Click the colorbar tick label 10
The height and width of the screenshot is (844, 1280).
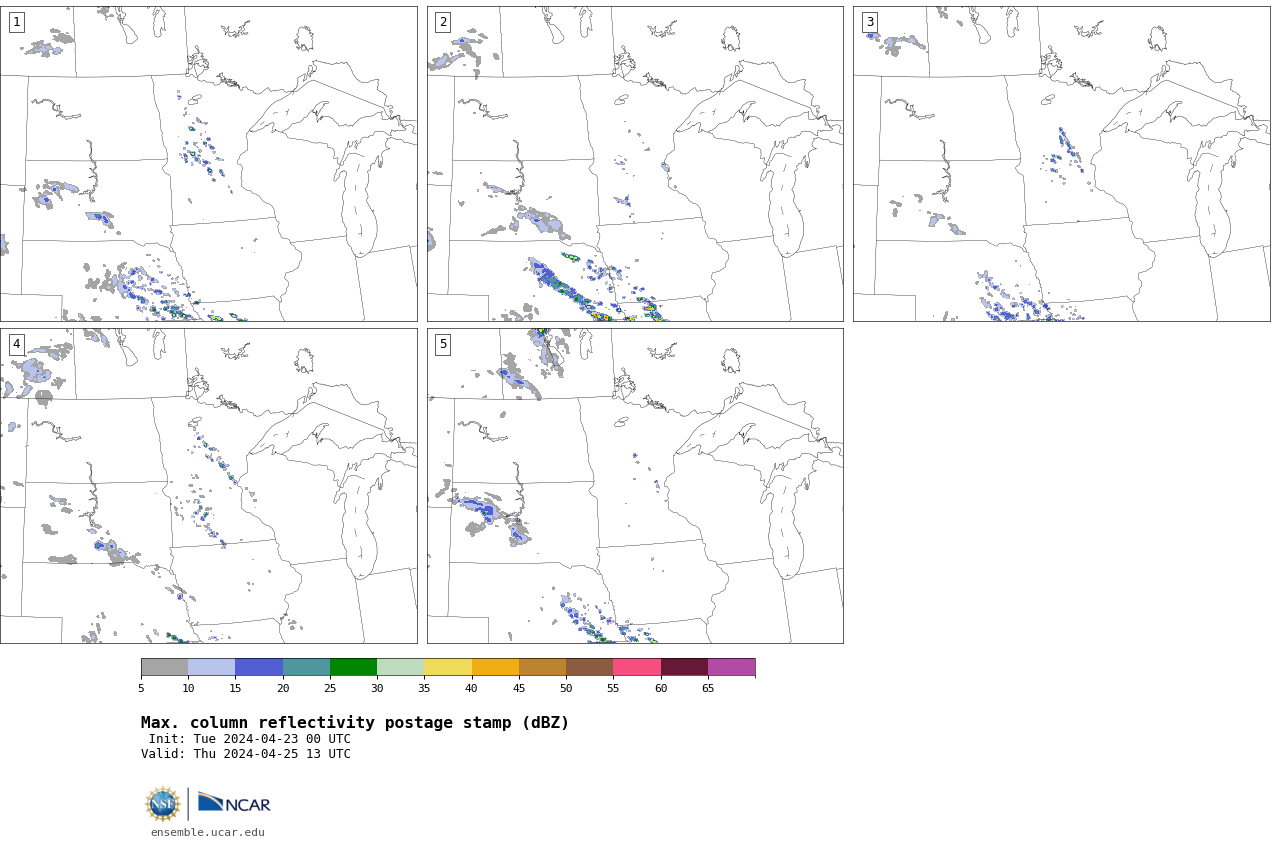click(188, 688)
